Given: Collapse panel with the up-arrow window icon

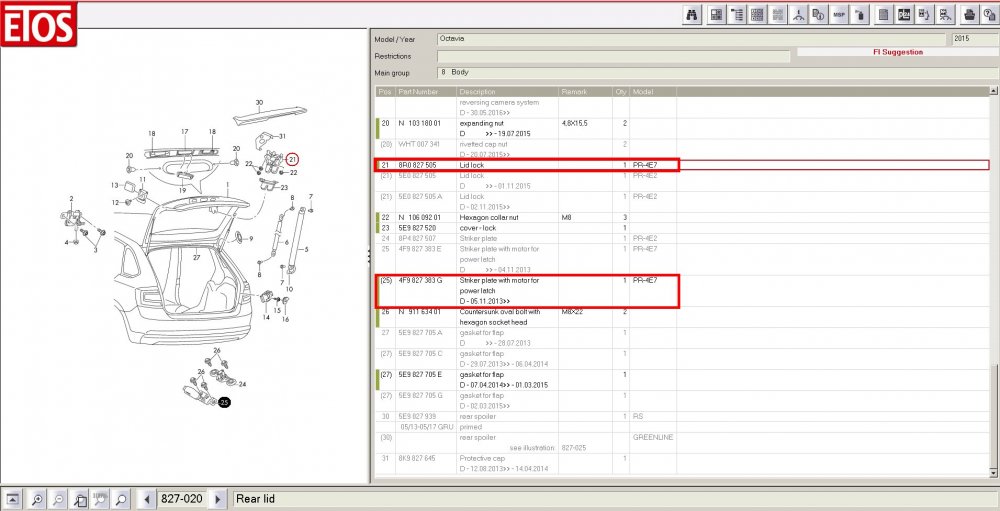Looking at the screenshot, I should coord(13,499).
